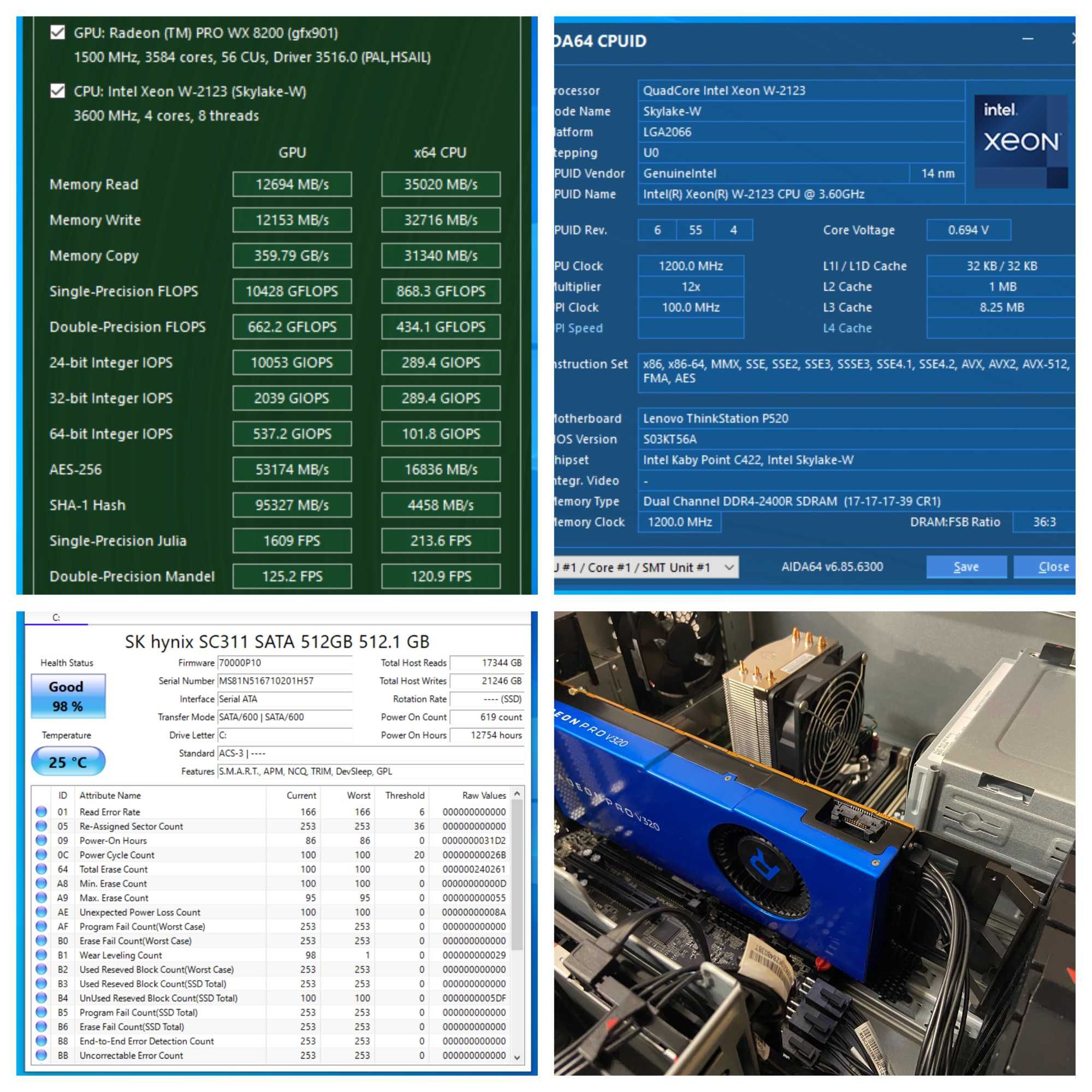Click the status dot of Erase Fail Count(SSD Total)
The height and width of the screenshot is (1092, 1092).
coord(41,1026)
